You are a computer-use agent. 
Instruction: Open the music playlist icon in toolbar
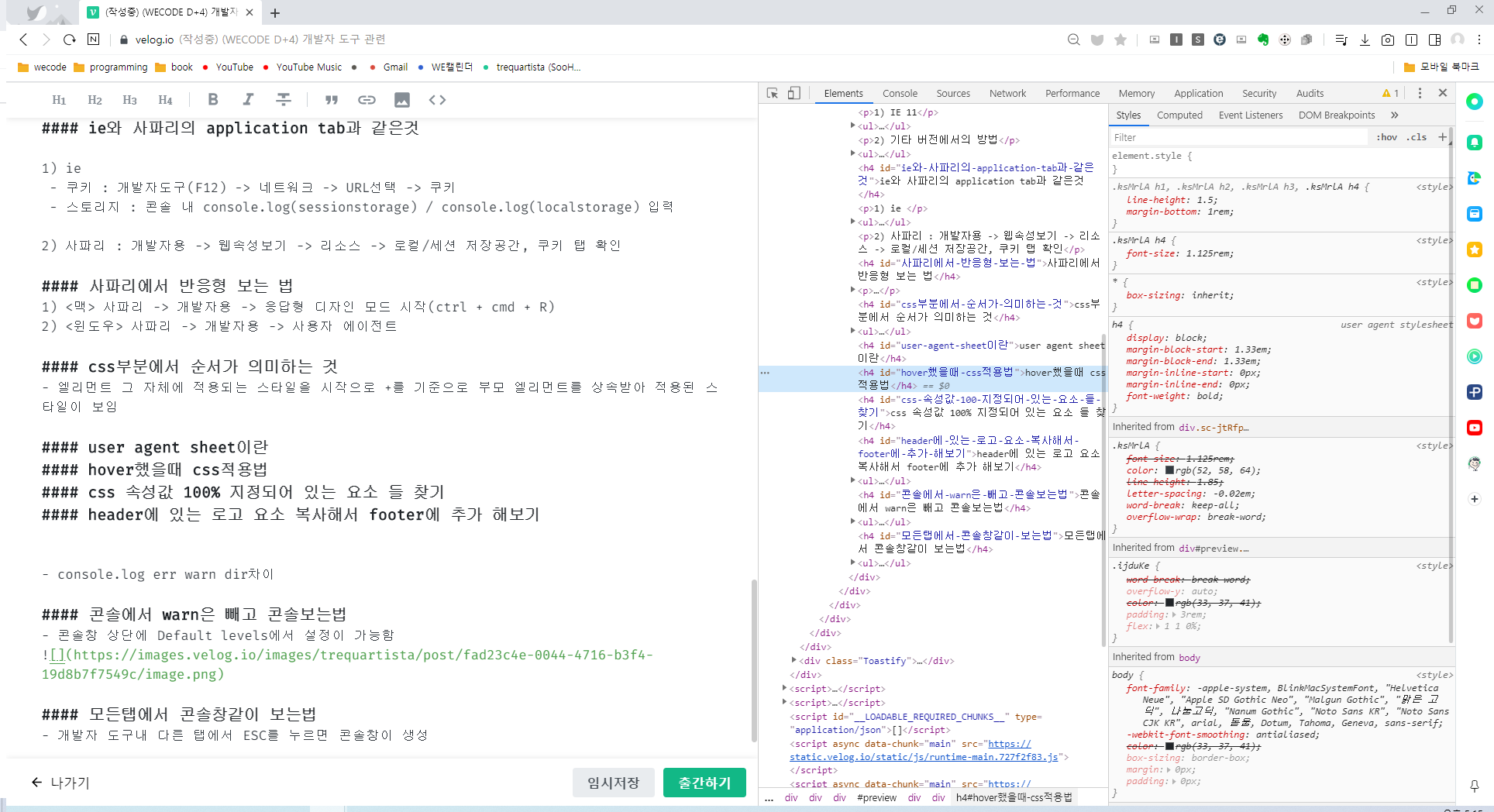click(x=1341, y=40)
